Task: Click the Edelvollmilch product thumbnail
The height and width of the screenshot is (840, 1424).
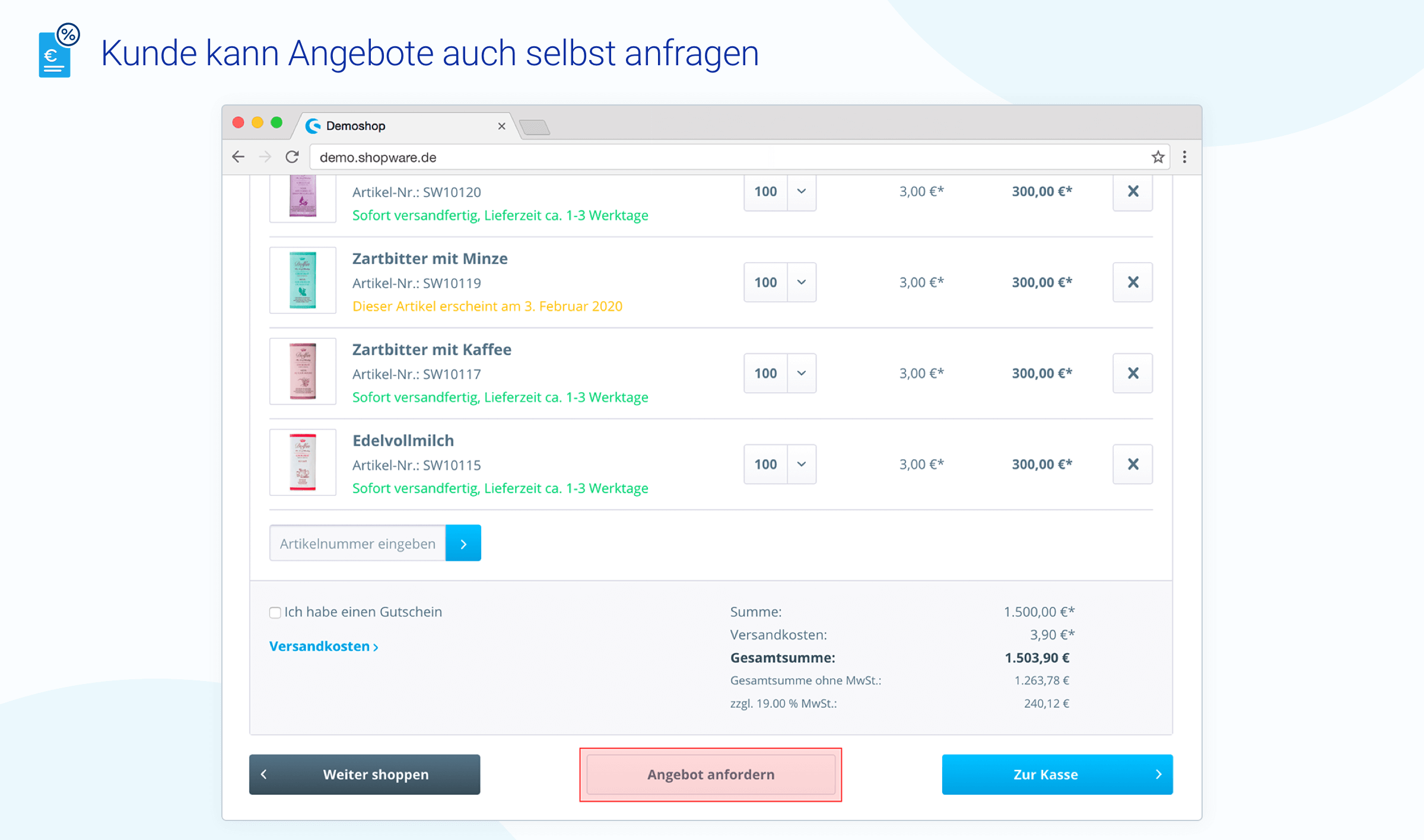Action: click(303, 462)
